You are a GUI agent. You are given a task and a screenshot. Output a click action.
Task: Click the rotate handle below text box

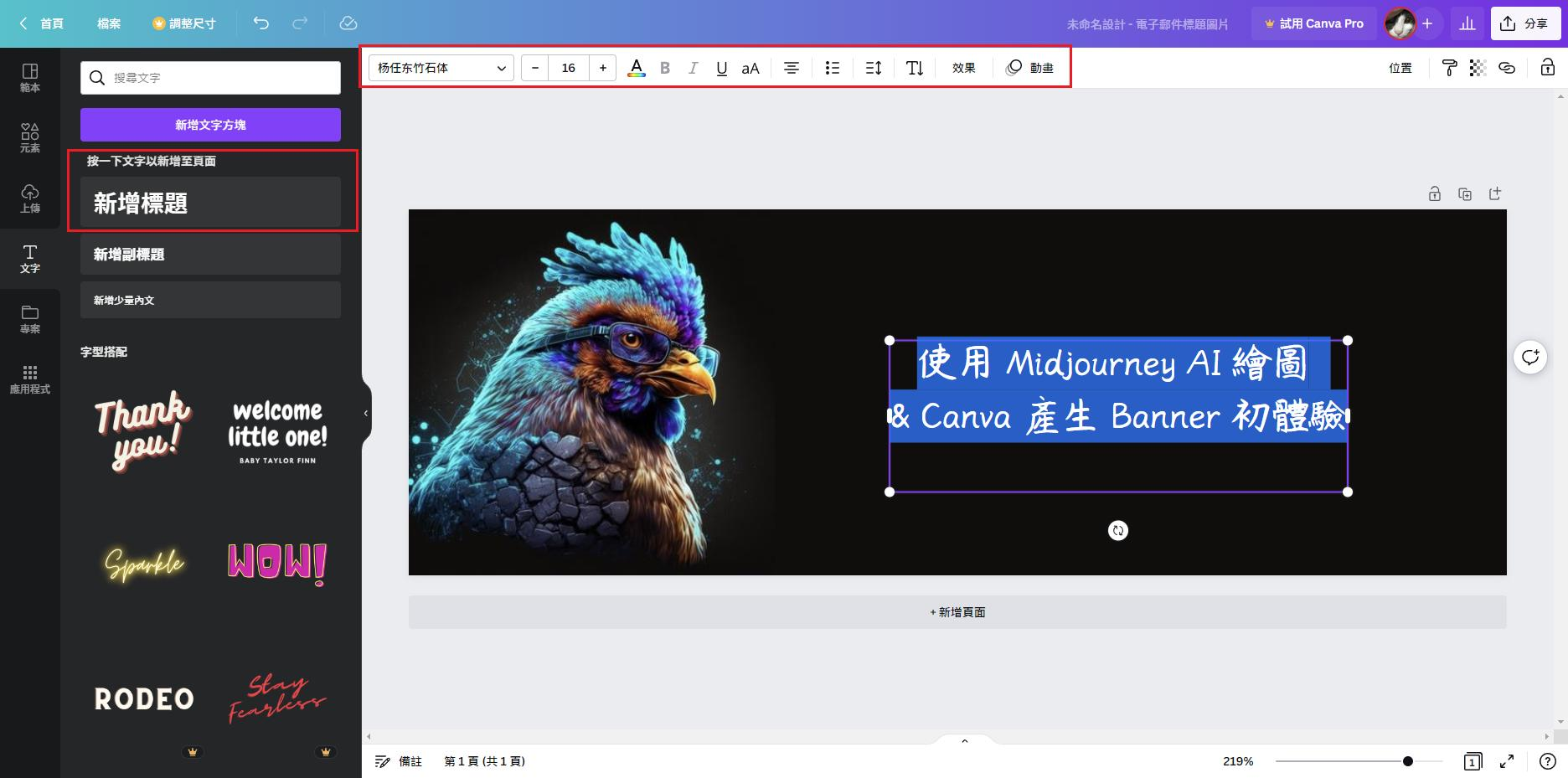click(x=1118, y=530)
